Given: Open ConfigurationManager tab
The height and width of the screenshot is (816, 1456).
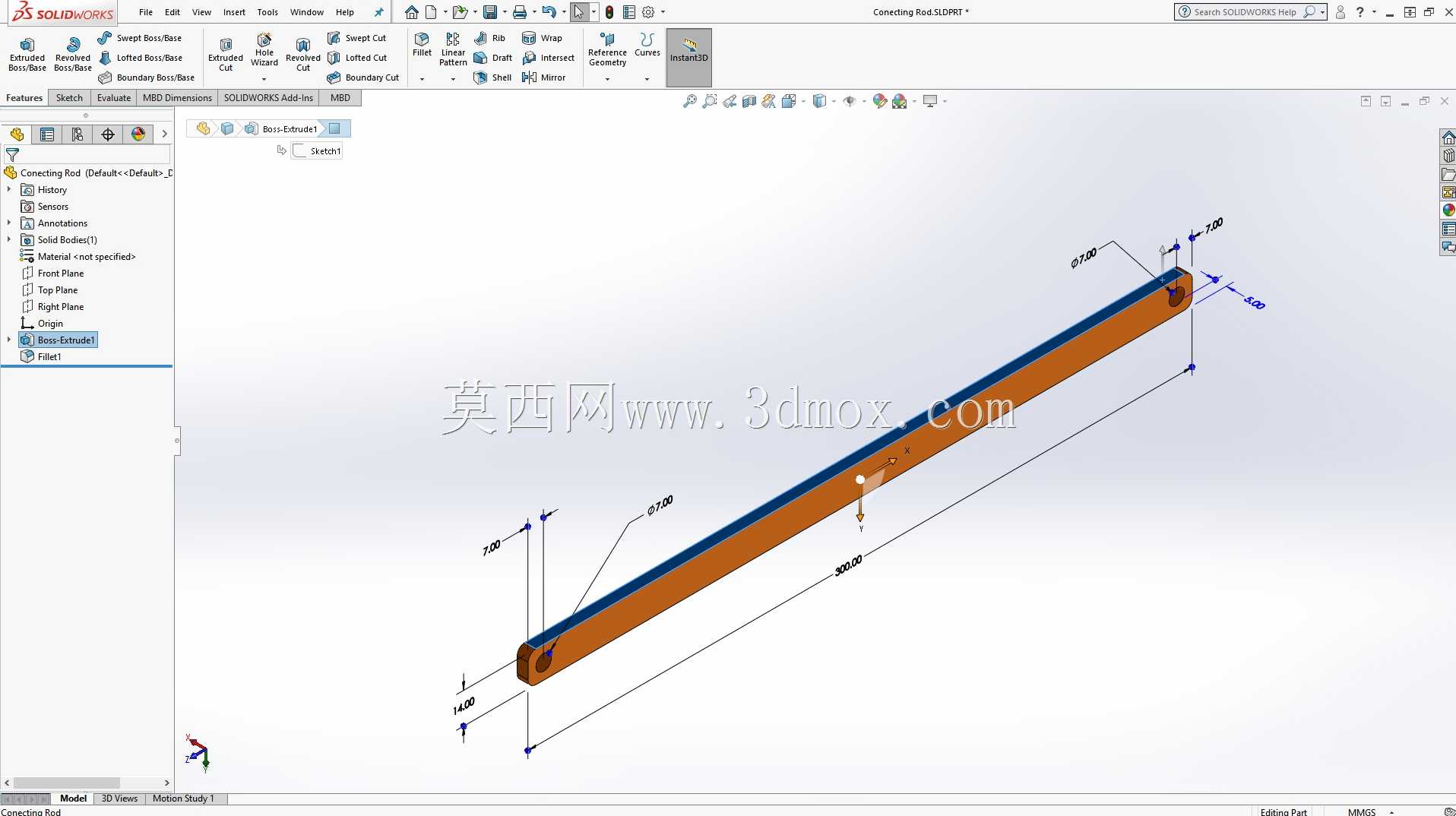Looking at the screenshot, I should pyautogui.click(x=78, y=134).
